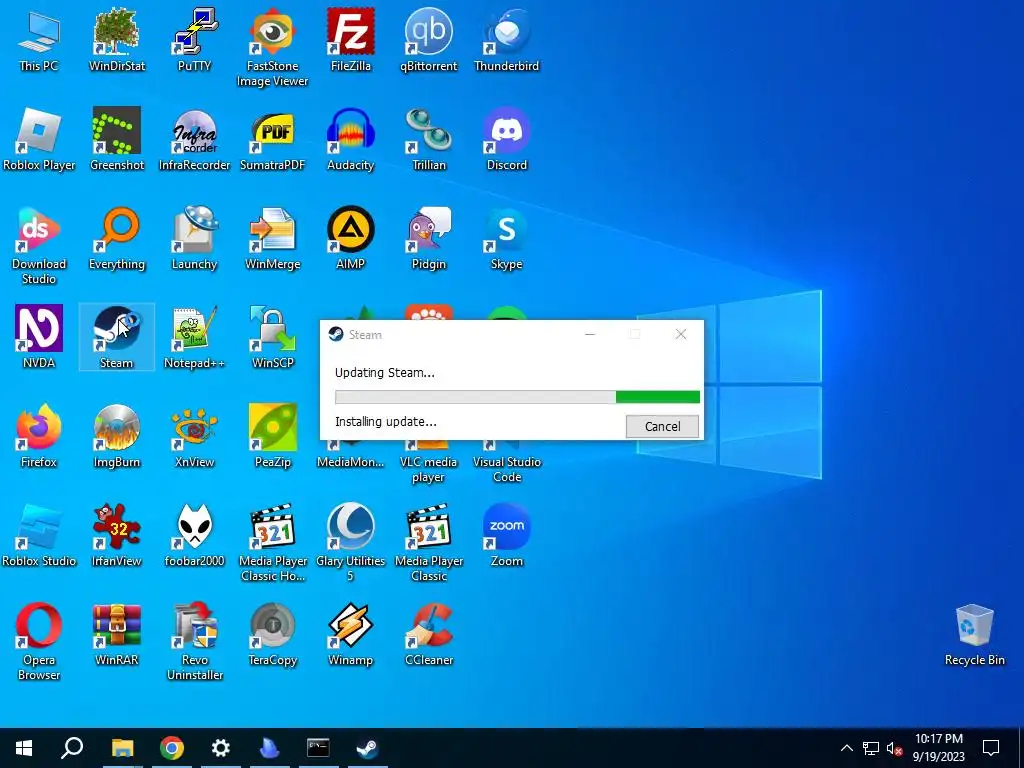Open the notification center
1024x768 pixels.
coord(991,748)
